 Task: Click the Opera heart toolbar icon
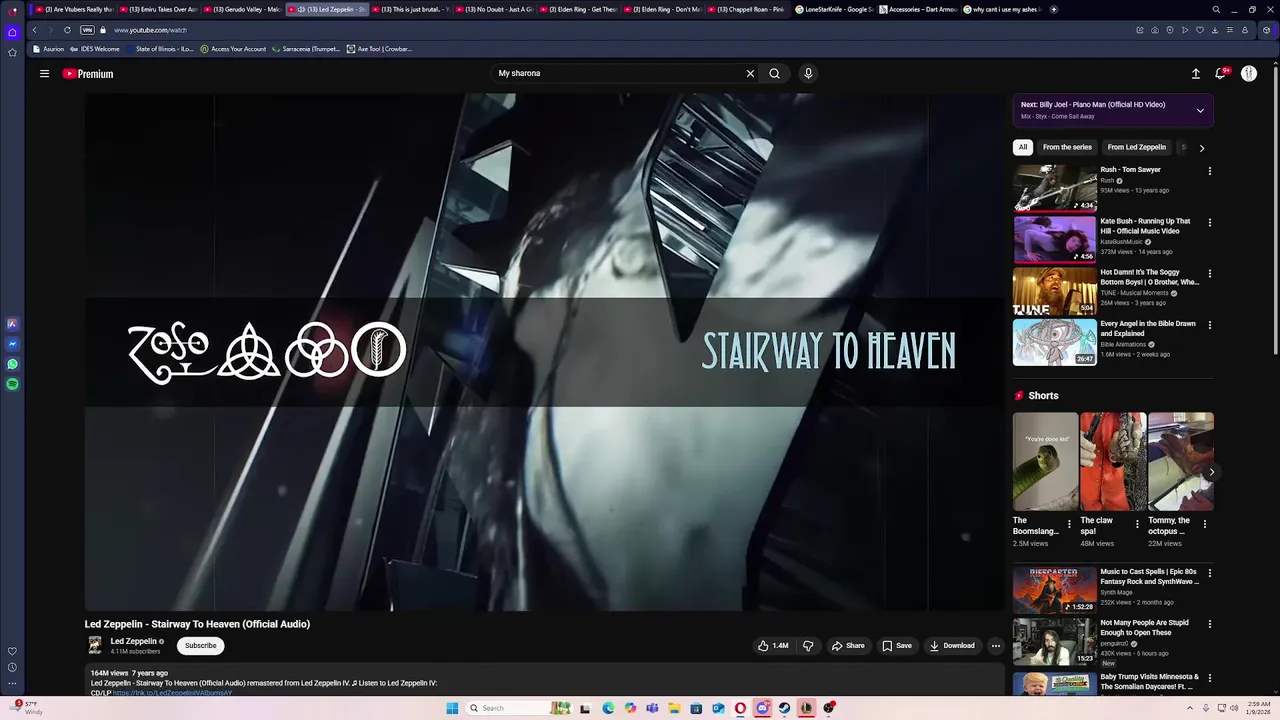(x=1199, y=30)
